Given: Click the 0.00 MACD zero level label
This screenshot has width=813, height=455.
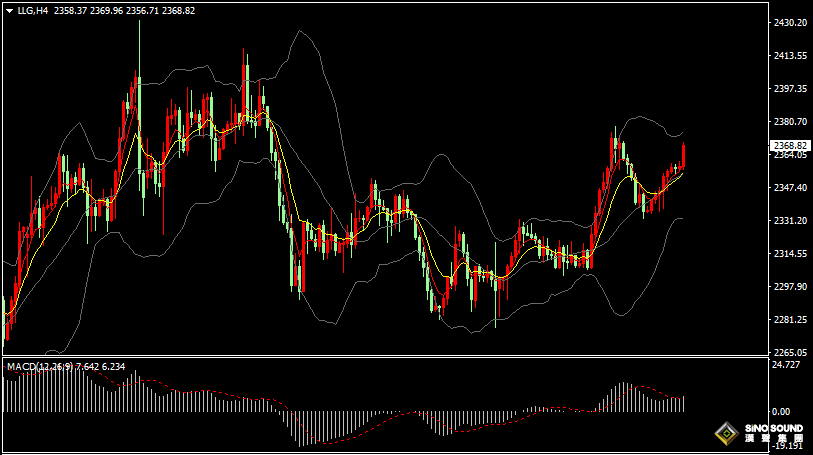Looking at the screenshot, I should click(x=782, y=411).
